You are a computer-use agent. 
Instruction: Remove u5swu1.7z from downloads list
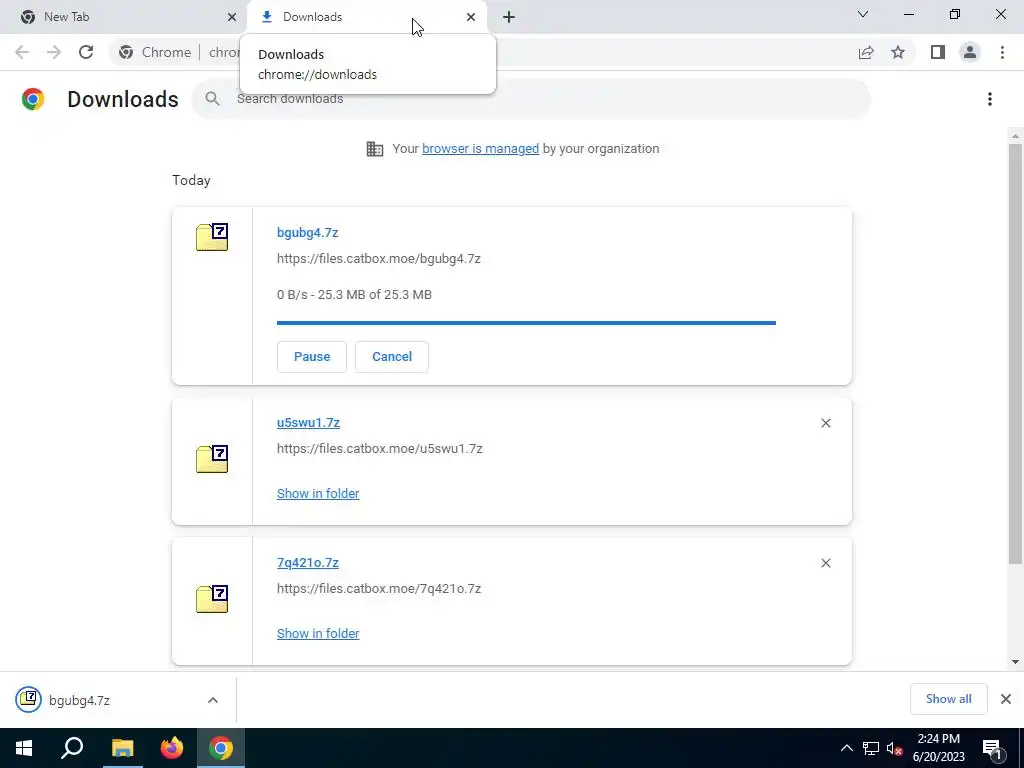point(825,423)
